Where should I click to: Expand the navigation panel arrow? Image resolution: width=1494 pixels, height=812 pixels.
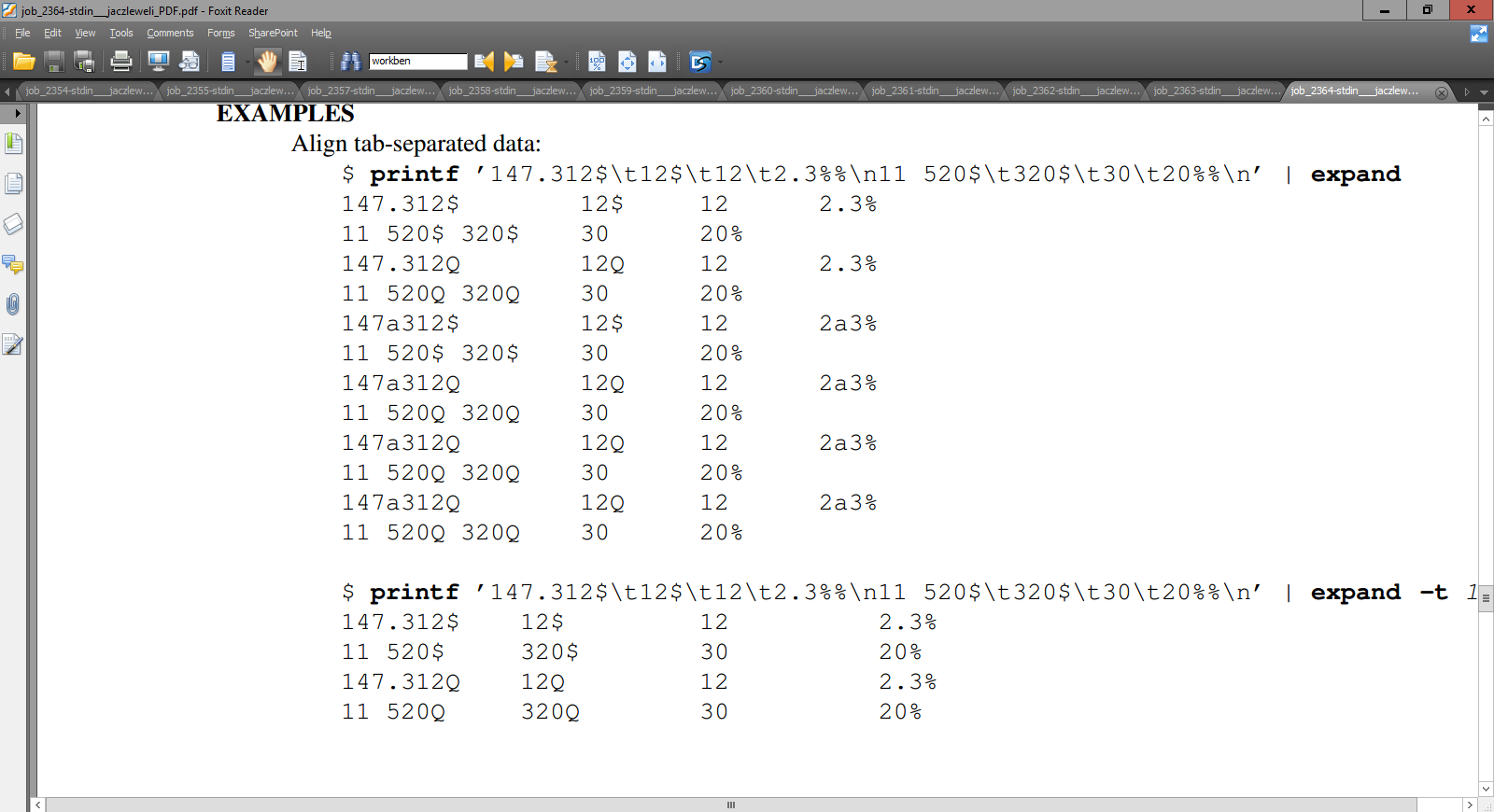coord(17,113)
